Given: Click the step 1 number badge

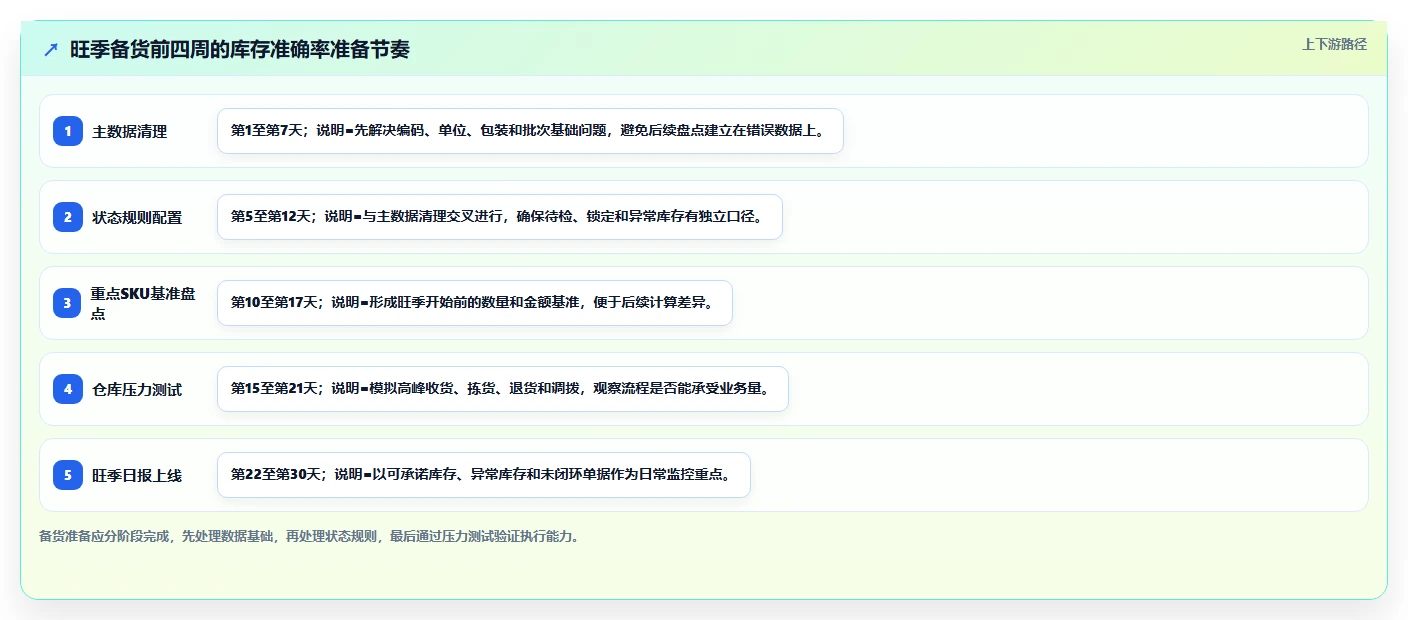Looking at the screenshot, I should pos(68,131).
